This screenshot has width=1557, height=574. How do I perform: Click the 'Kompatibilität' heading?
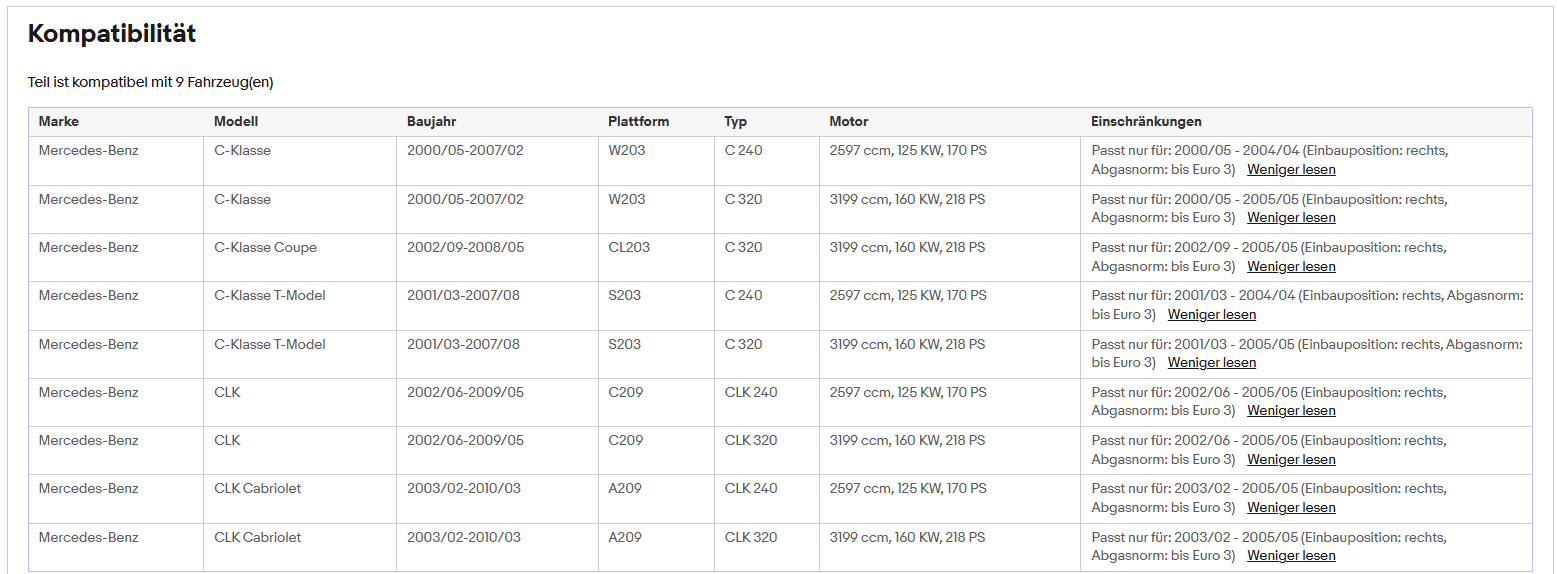pos(112,33)
